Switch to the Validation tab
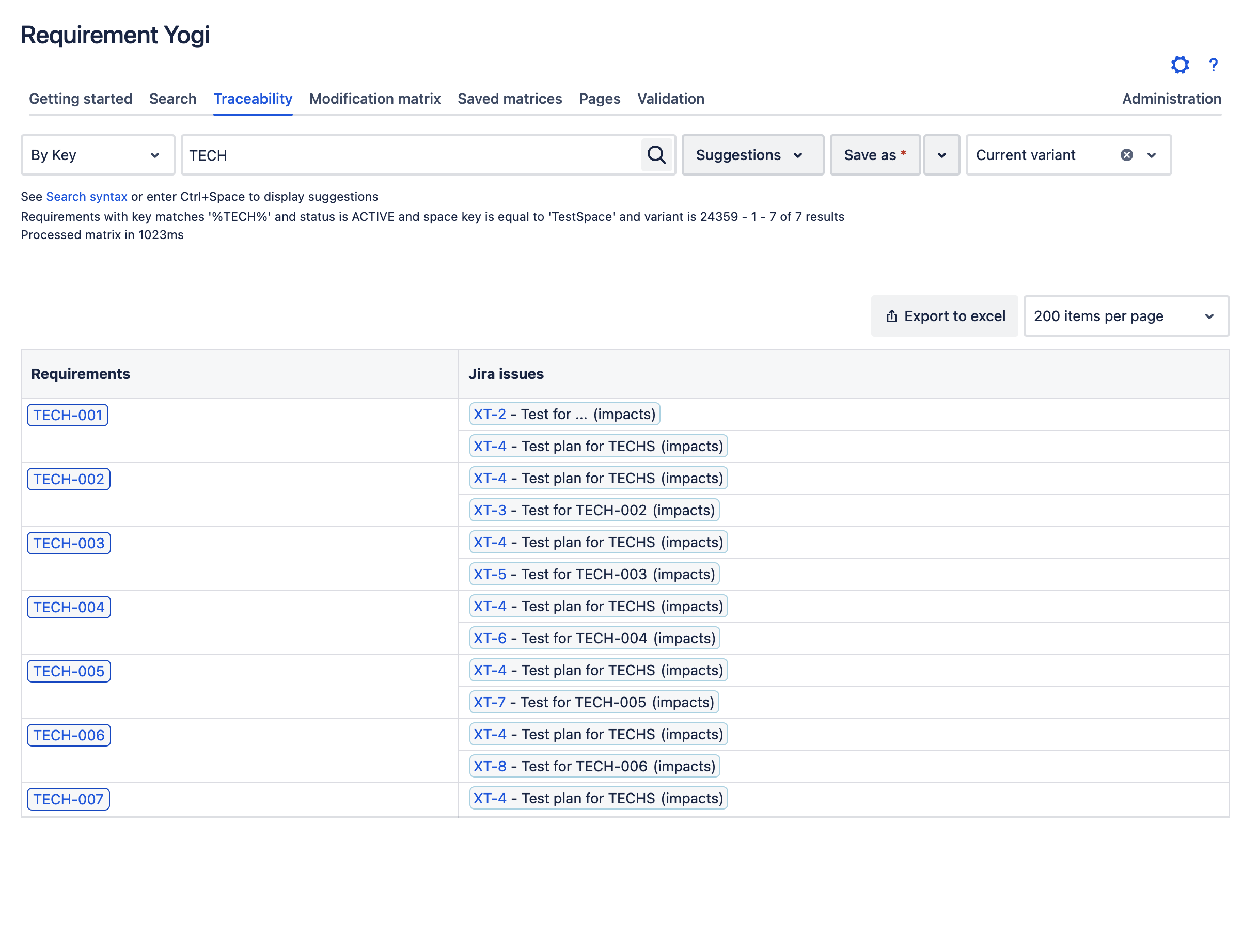1258x952 pixels. (x=671, y=98)
